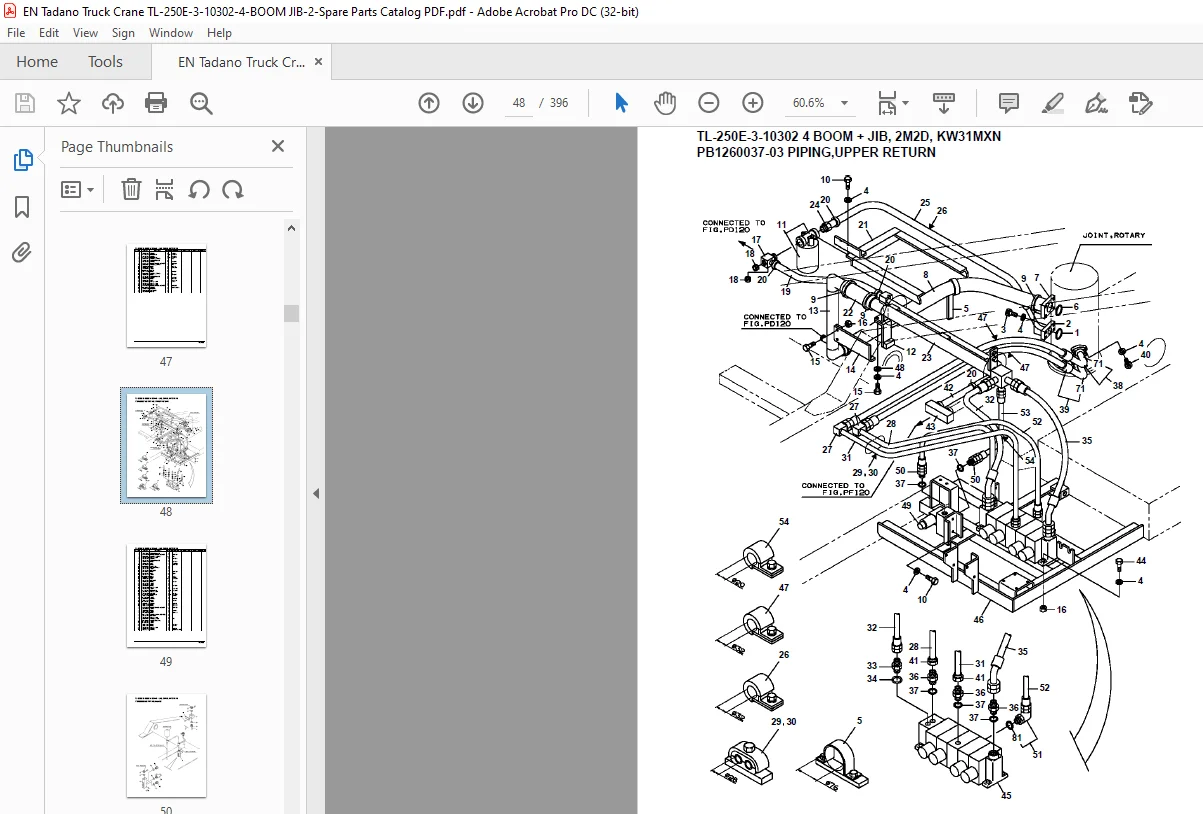Open the zoom level dropdown at 60.6%
The image size is (1203, 814).
[x=845, y=103]
